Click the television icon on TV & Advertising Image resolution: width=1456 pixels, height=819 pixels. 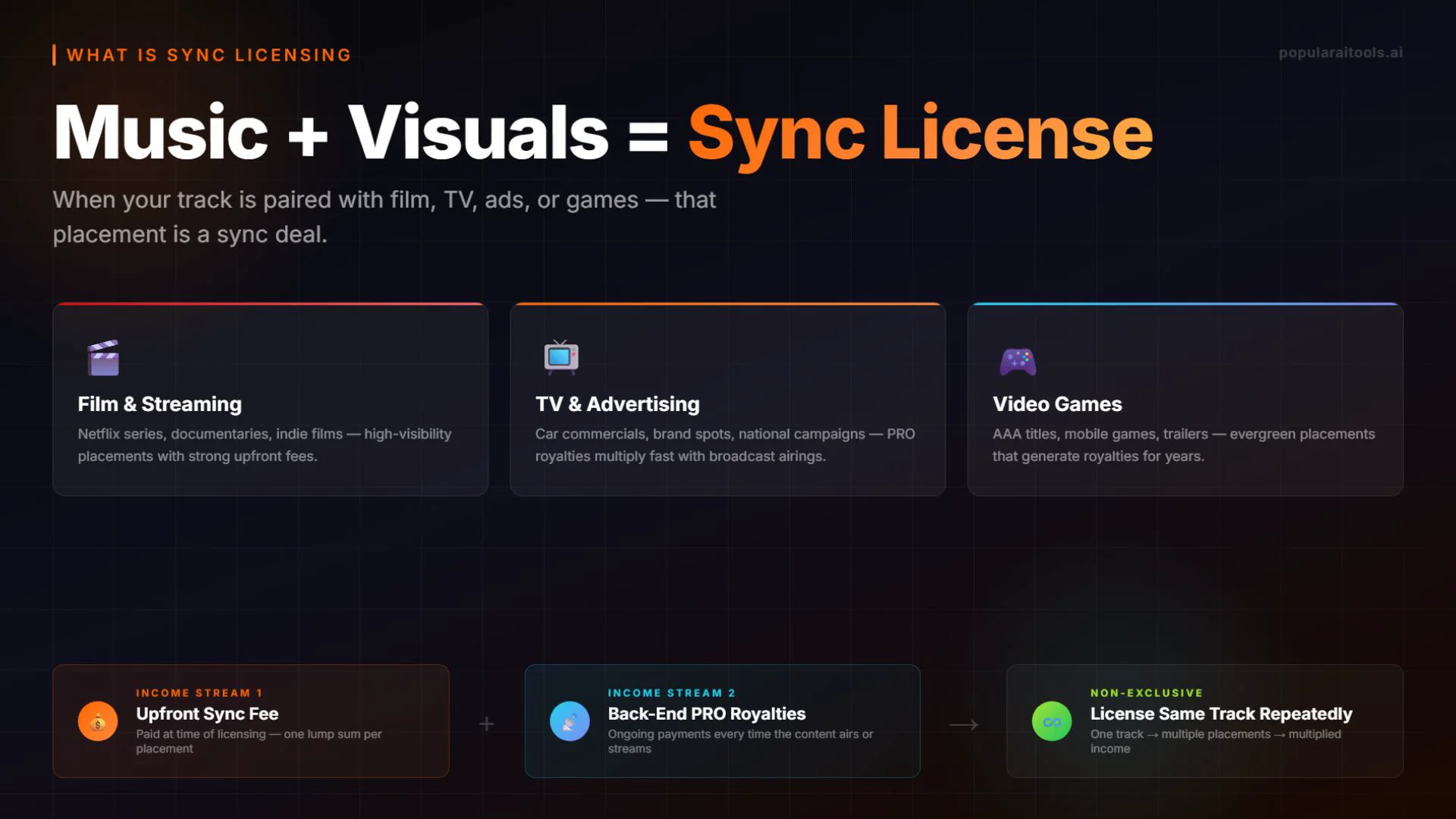coord(561,357)
